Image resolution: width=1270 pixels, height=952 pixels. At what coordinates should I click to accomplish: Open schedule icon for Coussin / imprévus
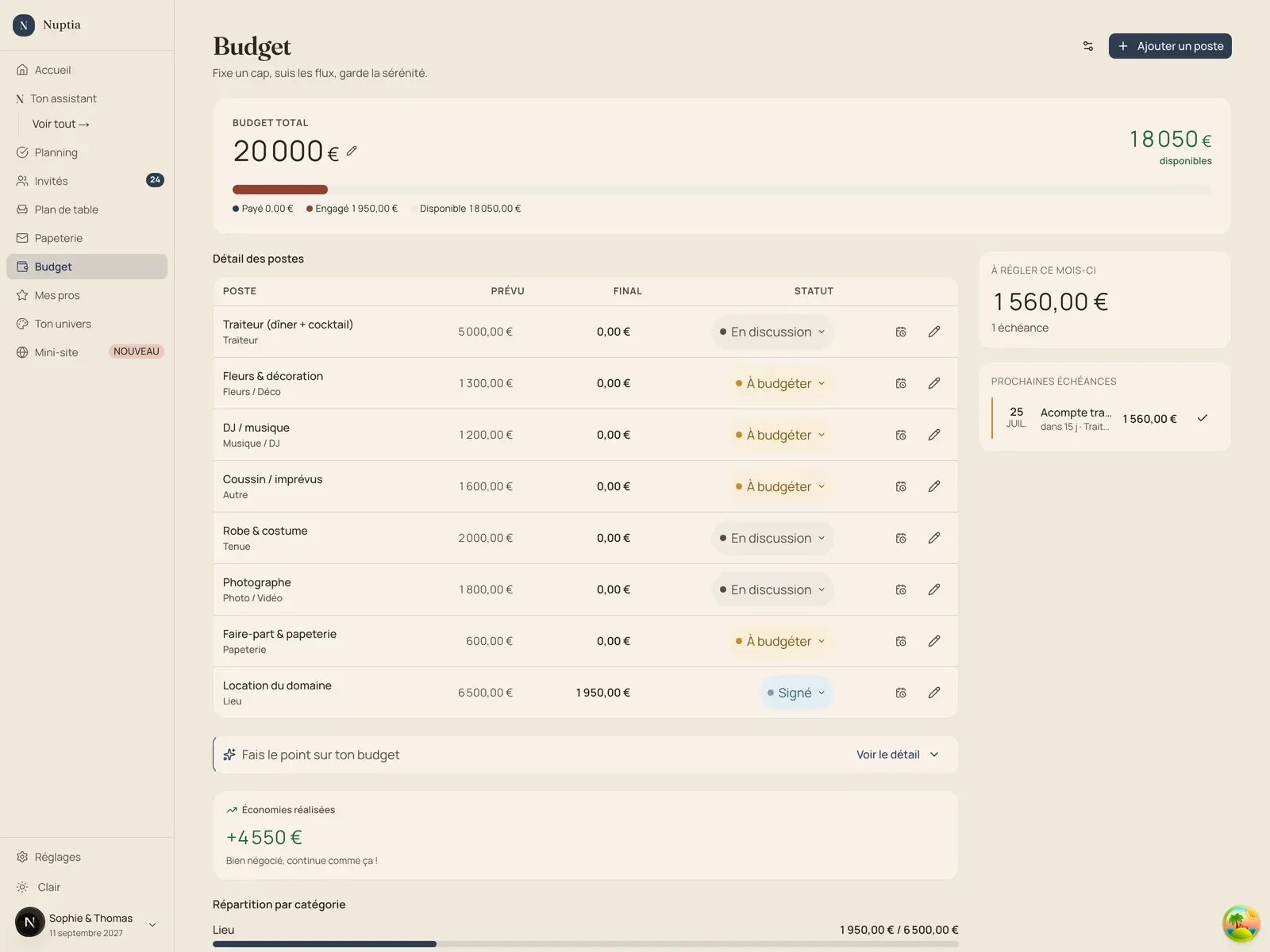point(901,486)
